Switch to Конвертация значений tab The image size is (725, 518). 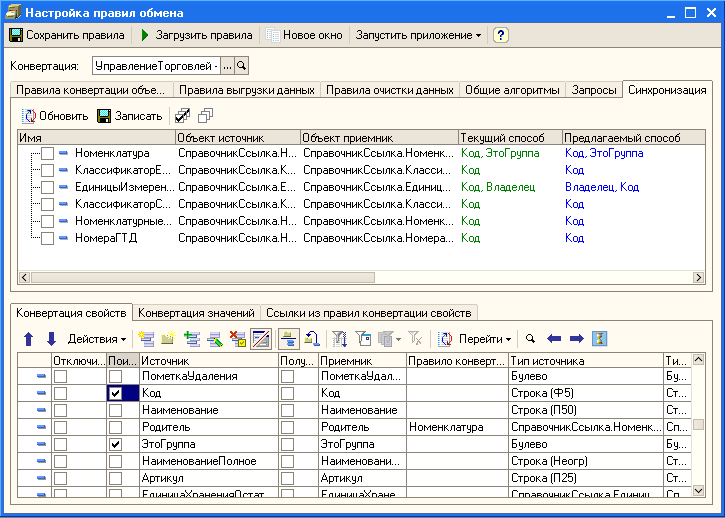point(196,313)
